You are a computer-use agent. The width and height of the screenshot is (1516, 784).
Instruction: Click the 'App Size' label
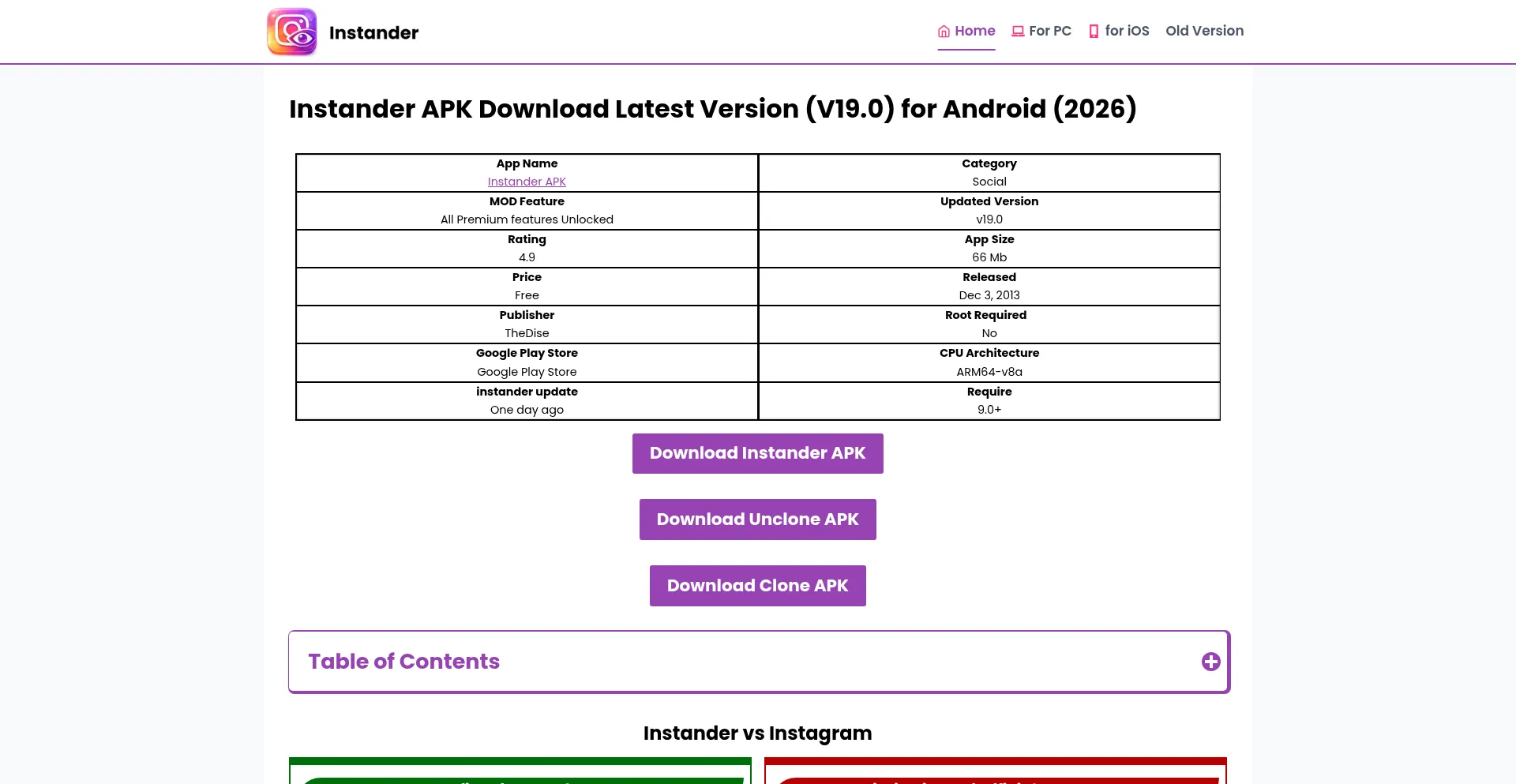[x=989, y=239]
